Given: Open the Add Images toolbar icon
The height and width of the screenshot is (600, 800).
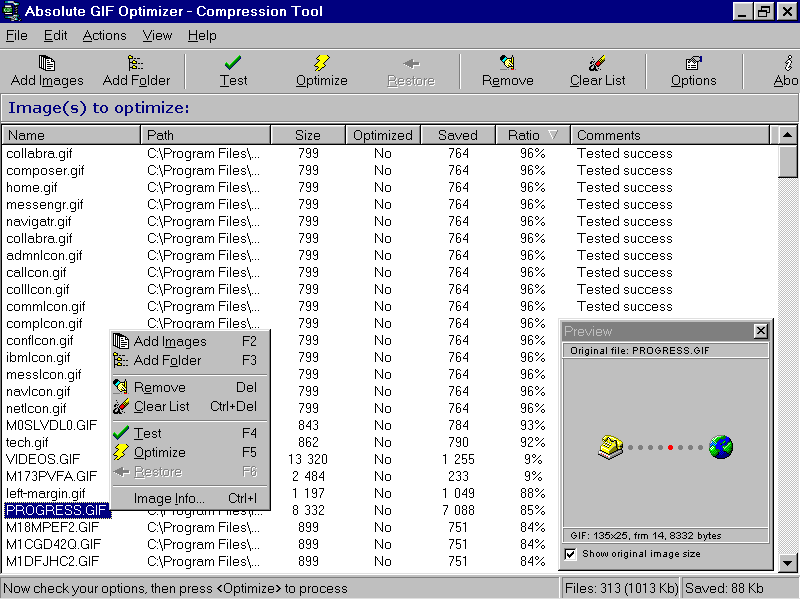Looking at the screenshot, I should point(46,70).
